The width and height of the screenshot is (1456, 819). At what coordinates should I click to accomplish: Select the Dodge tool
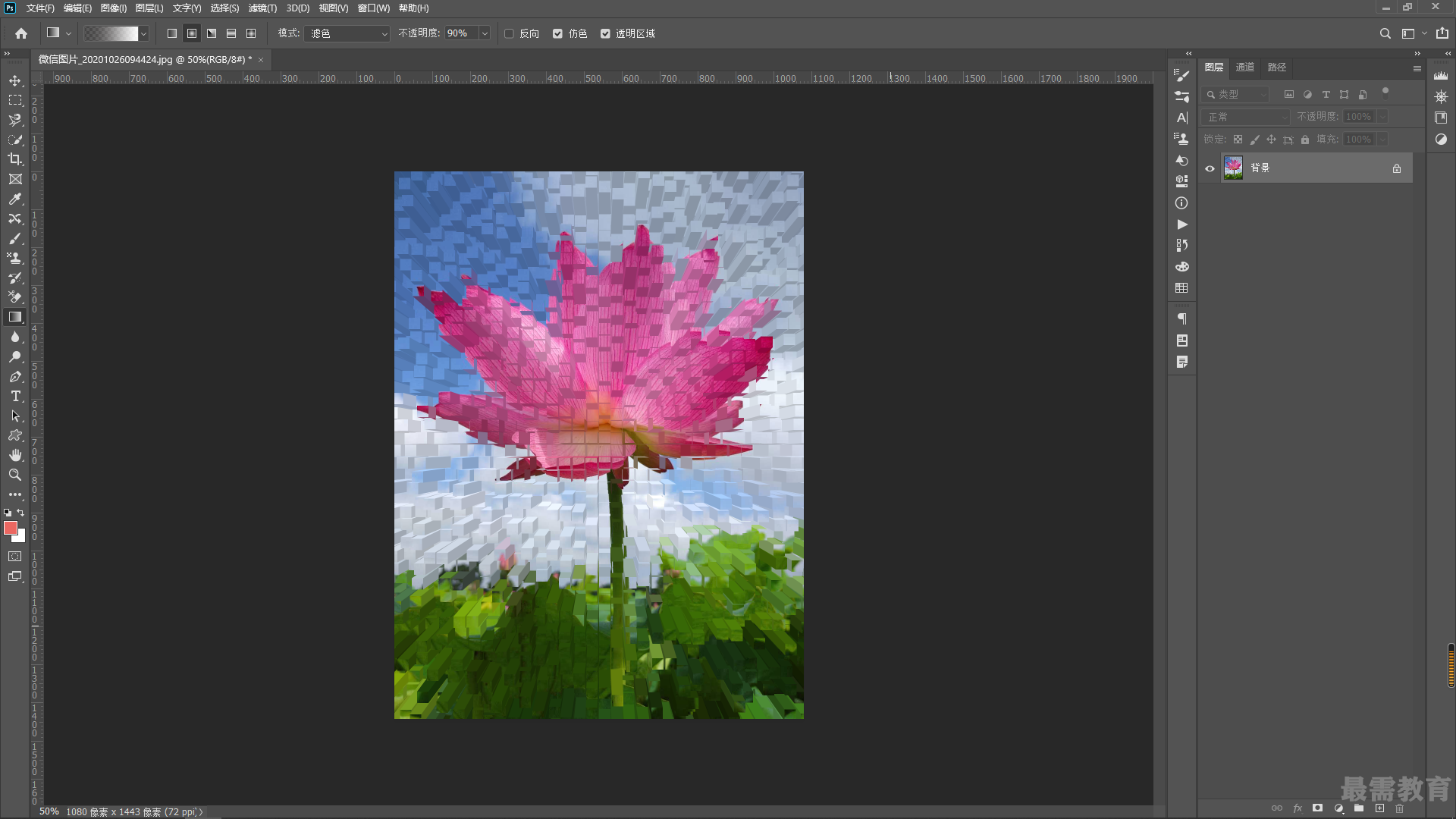click(x=15, y=356)
